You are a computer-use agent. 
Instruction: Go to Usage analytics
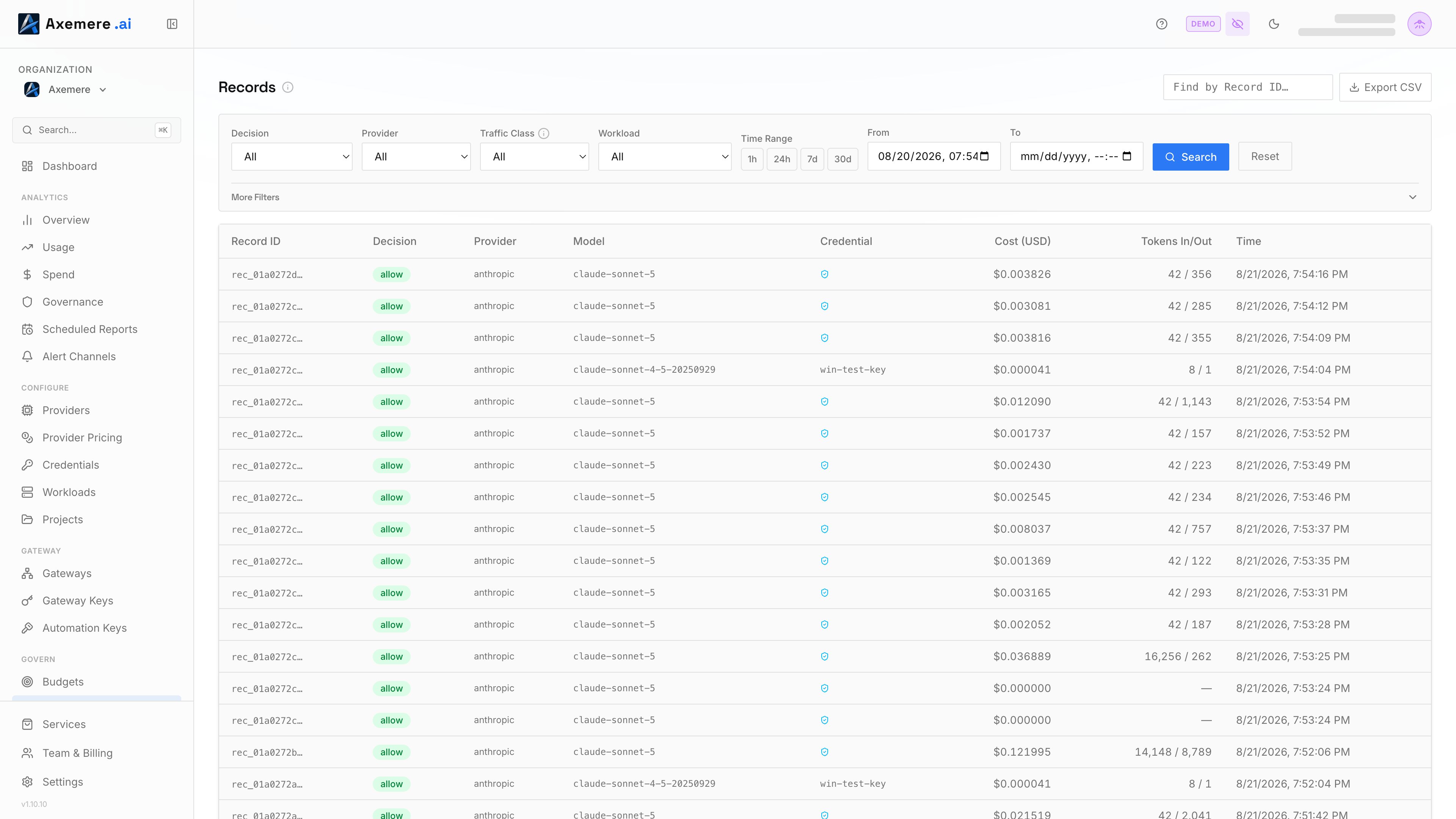point(97,247)
